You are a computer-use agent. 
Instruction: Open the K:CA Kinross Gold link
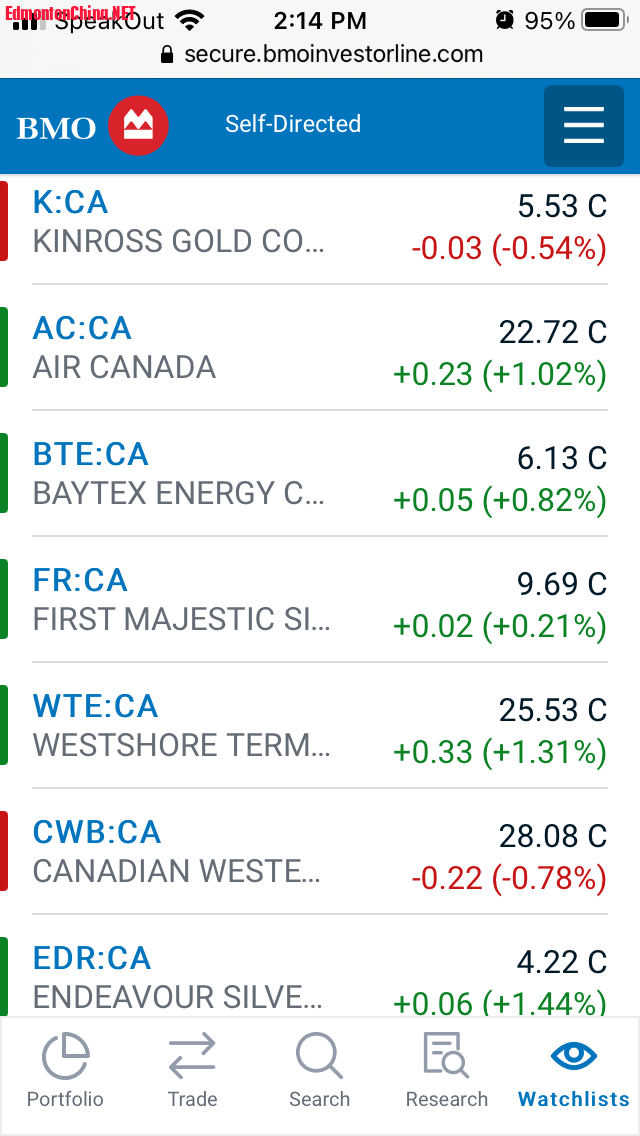click(70, 202)
